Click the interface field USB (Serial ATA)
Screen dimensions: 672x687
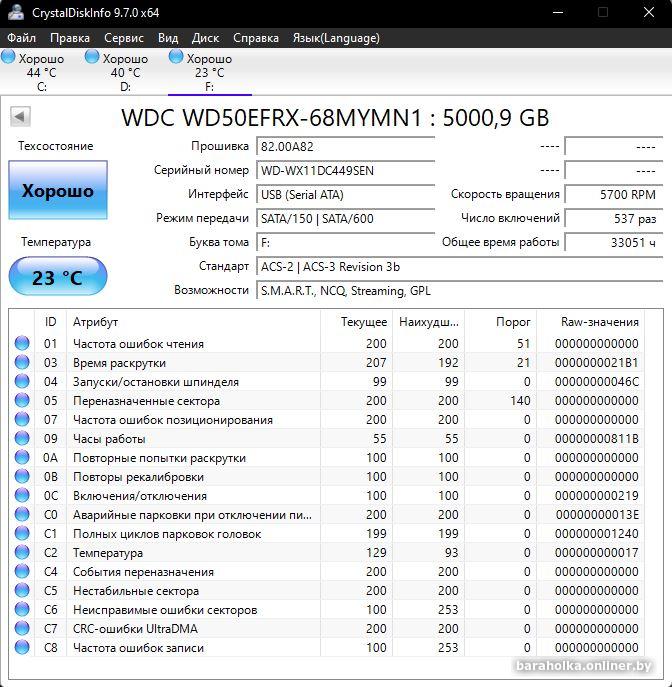[x=346, y=194]
